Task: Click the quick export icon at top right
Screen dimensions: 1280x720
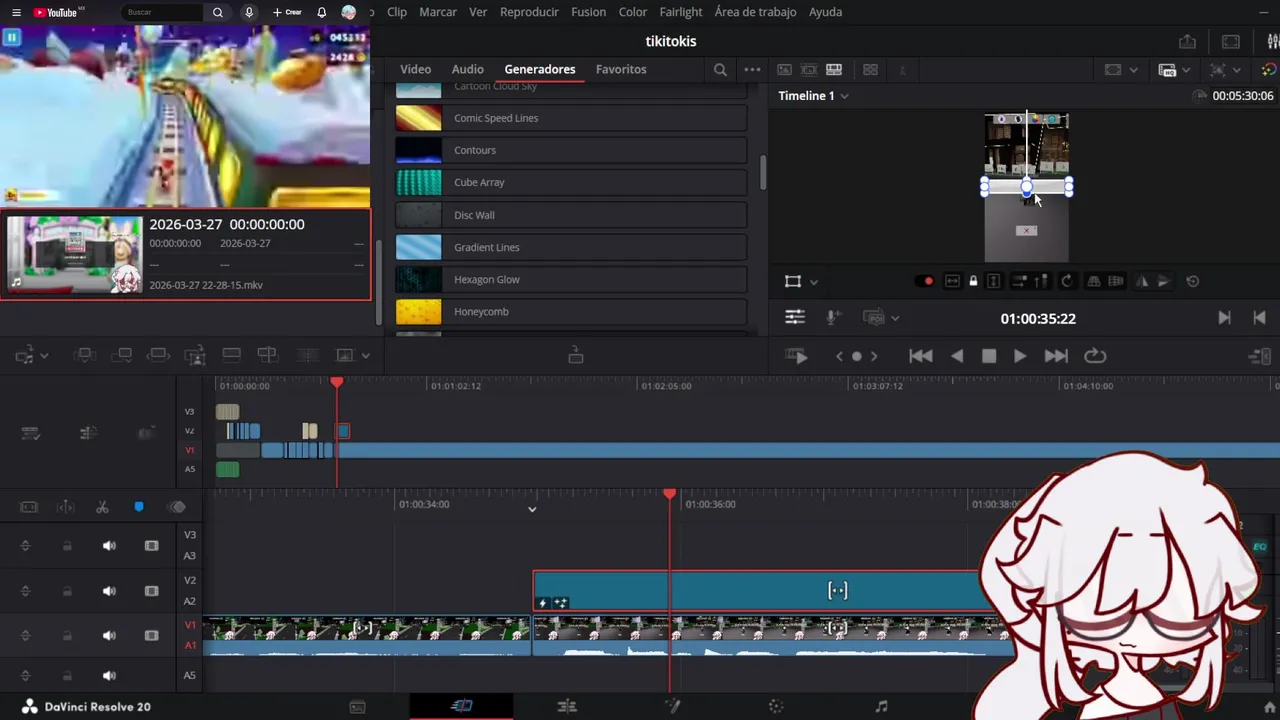Action: [x=1187, y=42]
